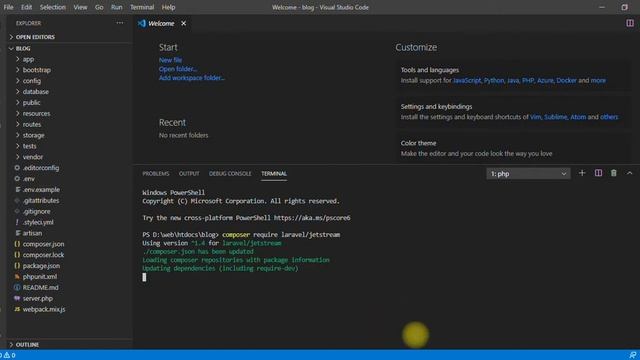Click the New file link

(x=170, y=60)
